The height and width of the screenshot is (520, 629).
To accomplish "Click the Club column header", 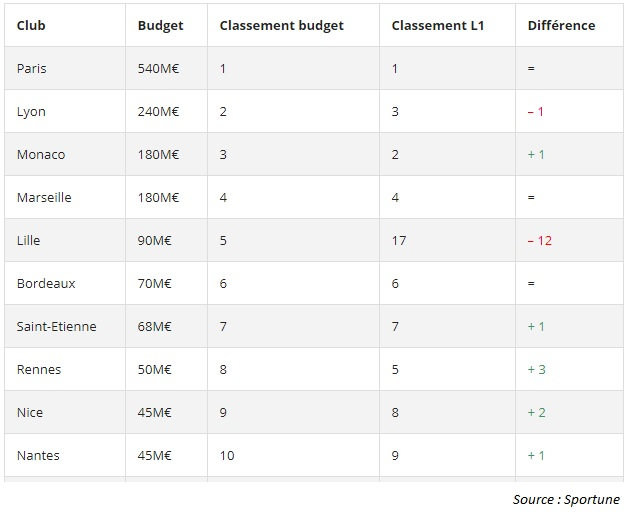I will pos(31,26).
